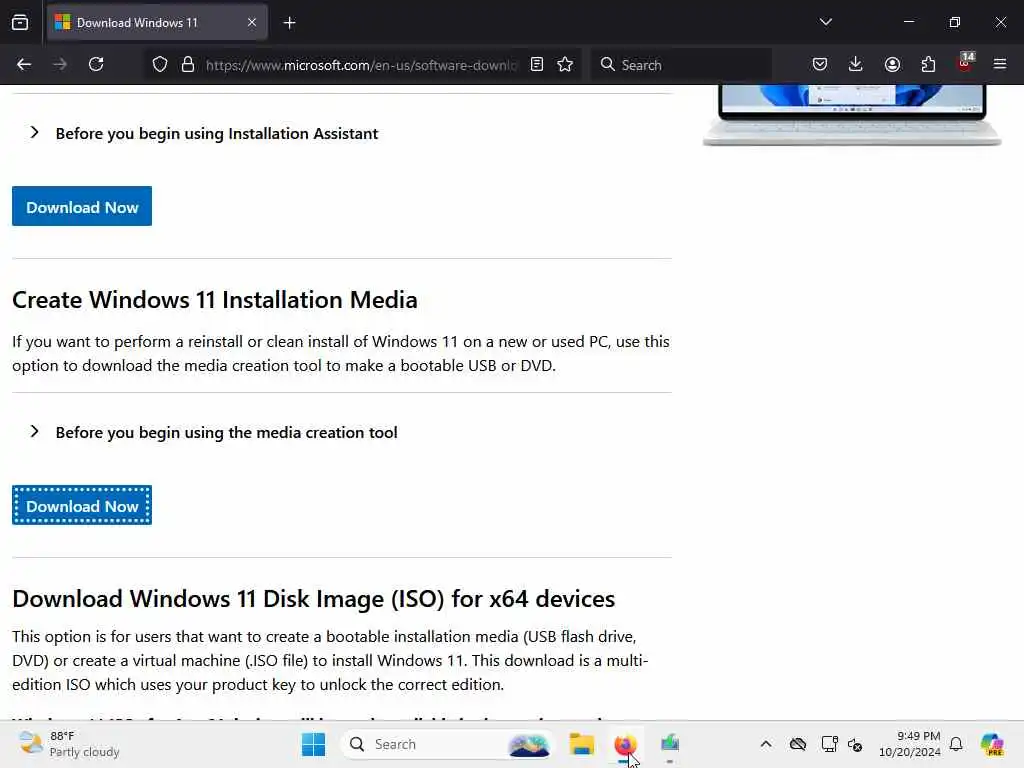1024x768 pixels.
Task: Click the Surface laptop image
Action: pos(852,115)
